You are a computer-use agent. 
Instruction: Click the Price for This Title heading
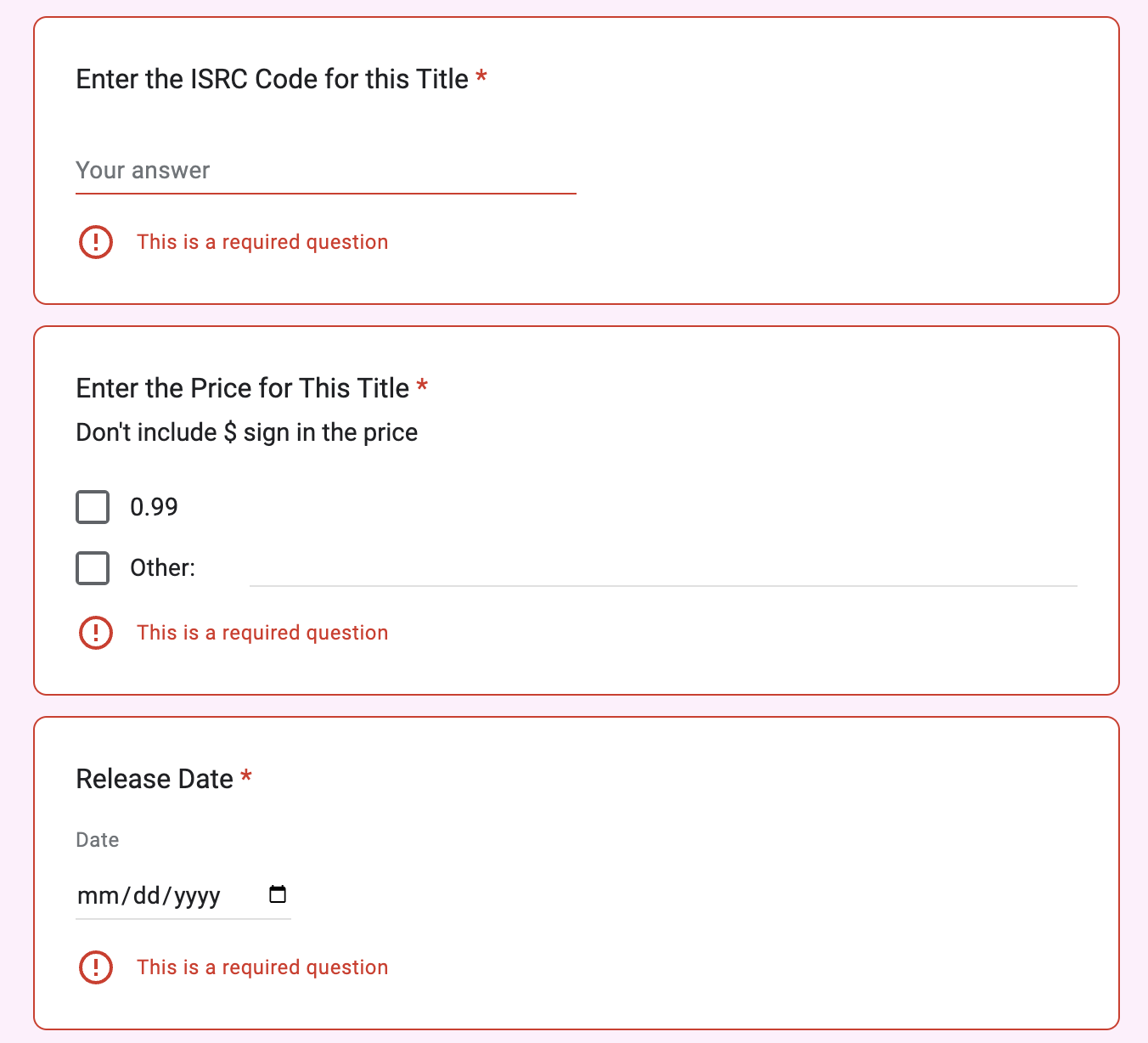coord(243,388)
